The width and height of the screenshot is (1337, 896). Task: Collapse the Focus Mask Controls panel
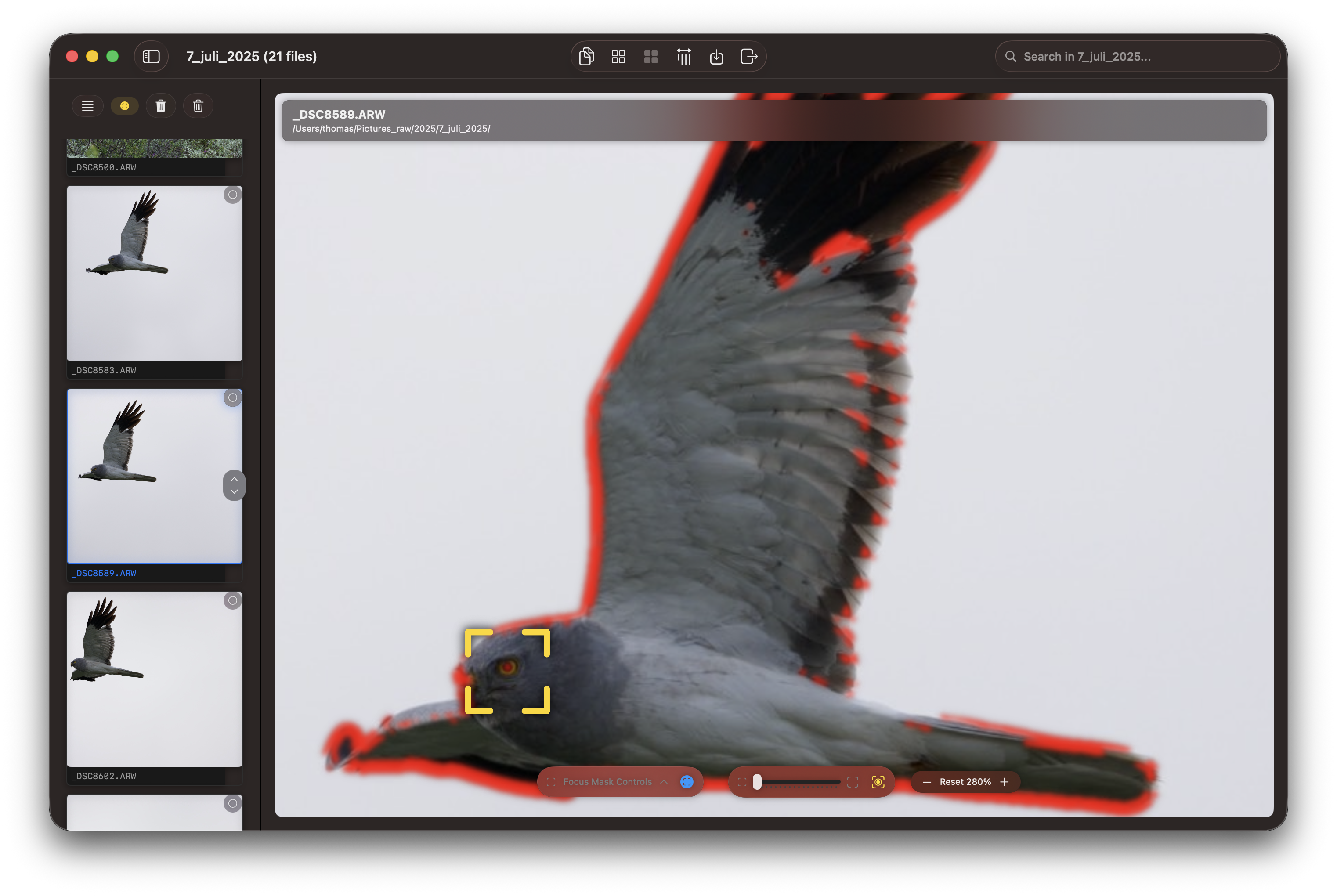tap(664, 782)
